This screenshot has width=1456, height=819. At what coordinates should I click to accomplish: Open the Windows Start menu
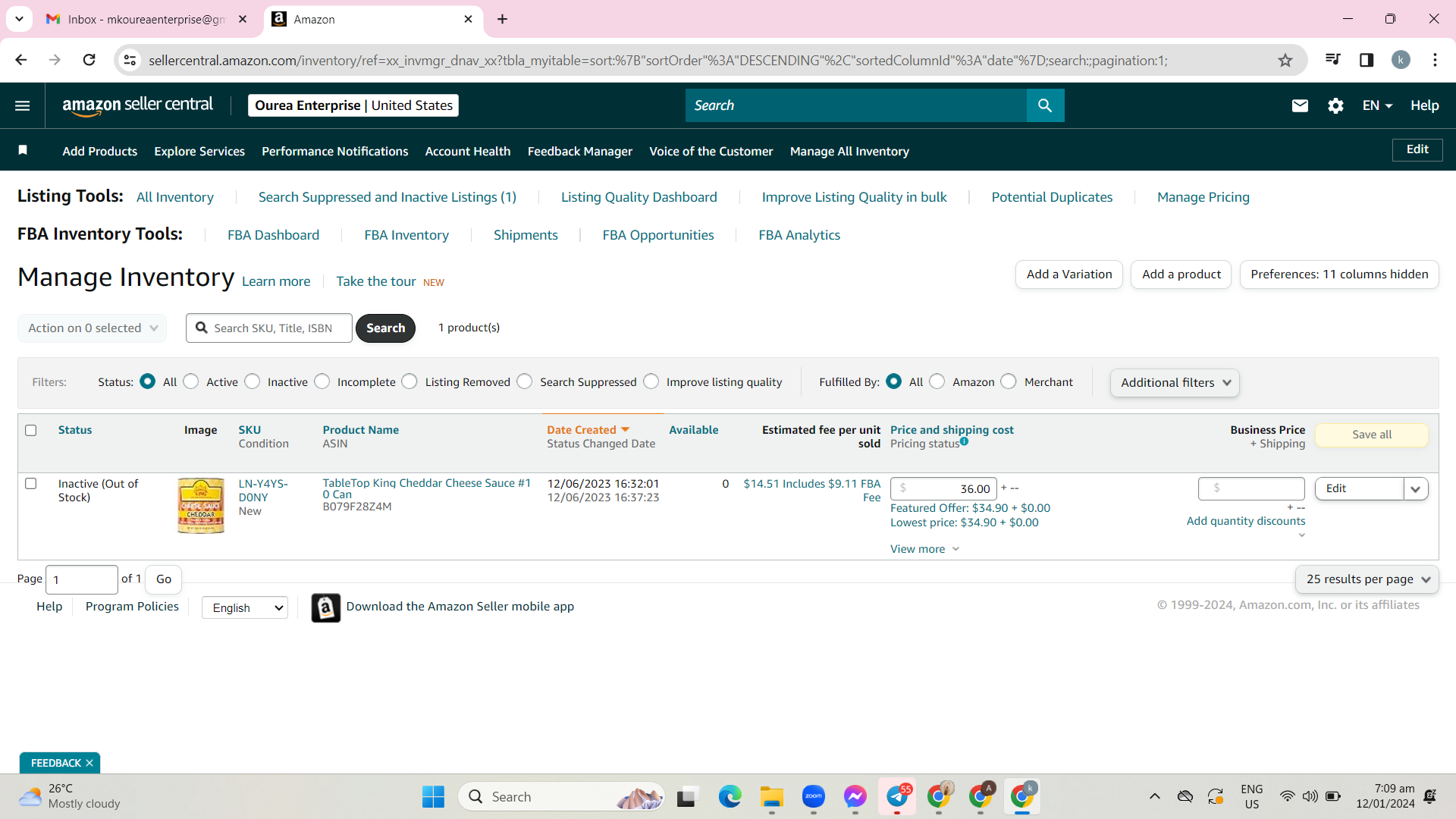[433, 797]
